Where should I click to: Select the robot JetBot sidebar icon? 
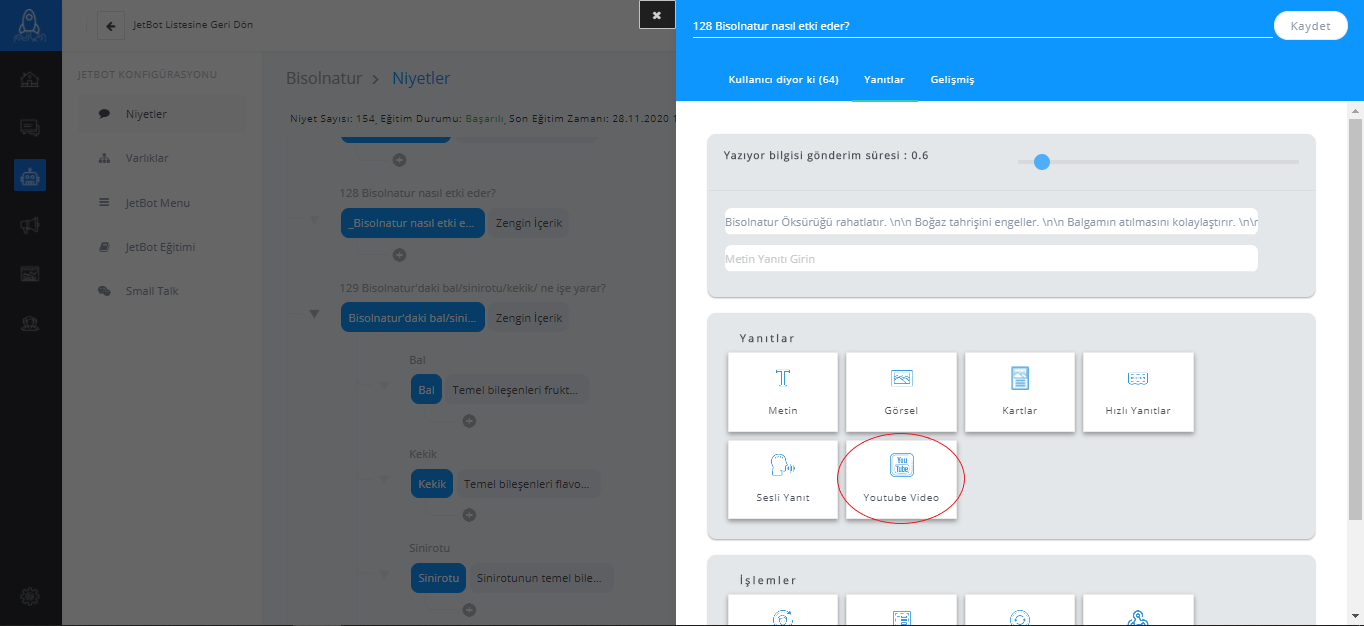click(30, 176)
